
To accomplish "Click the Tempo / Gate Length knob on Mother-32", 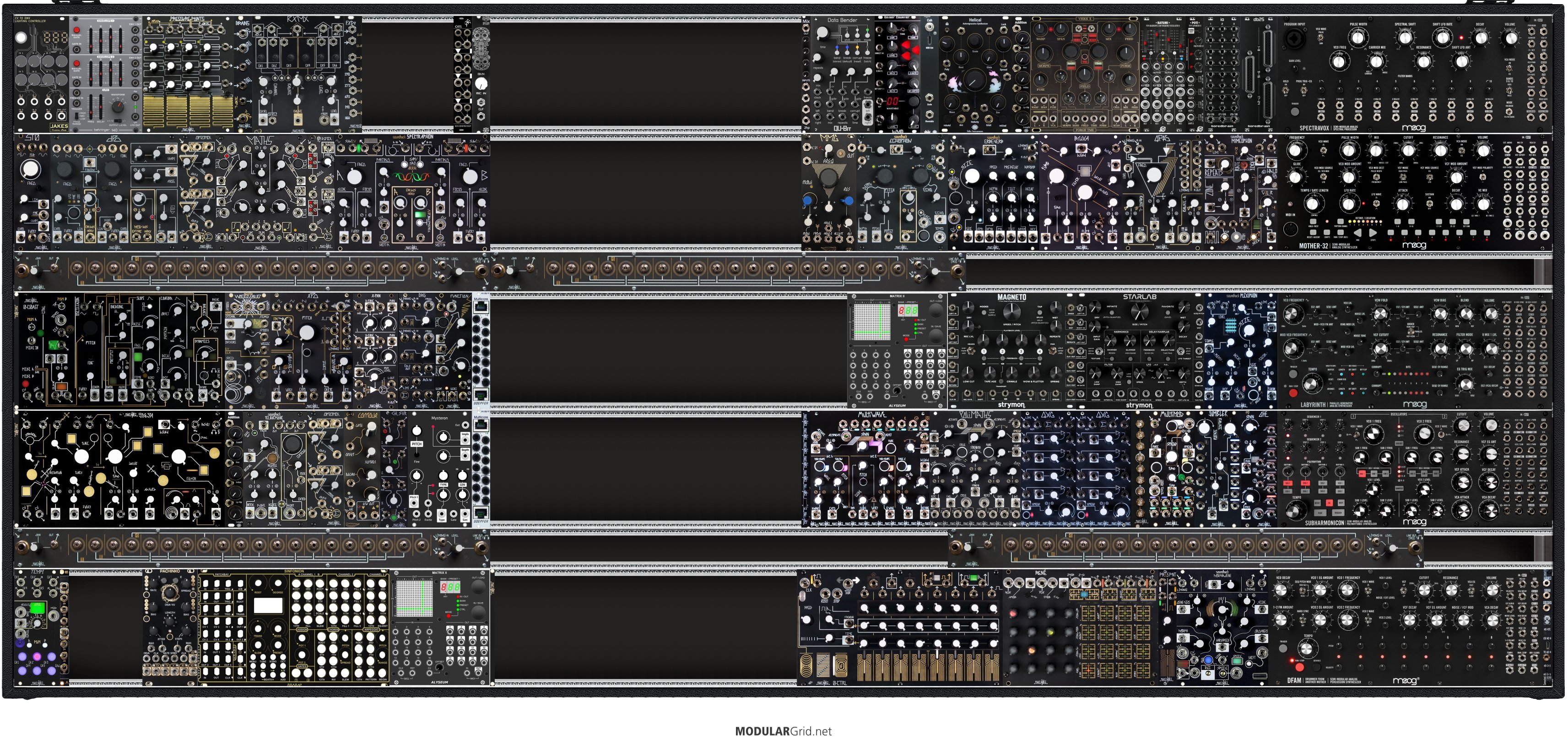I will pyautogui.click(x=1312, y=204).
